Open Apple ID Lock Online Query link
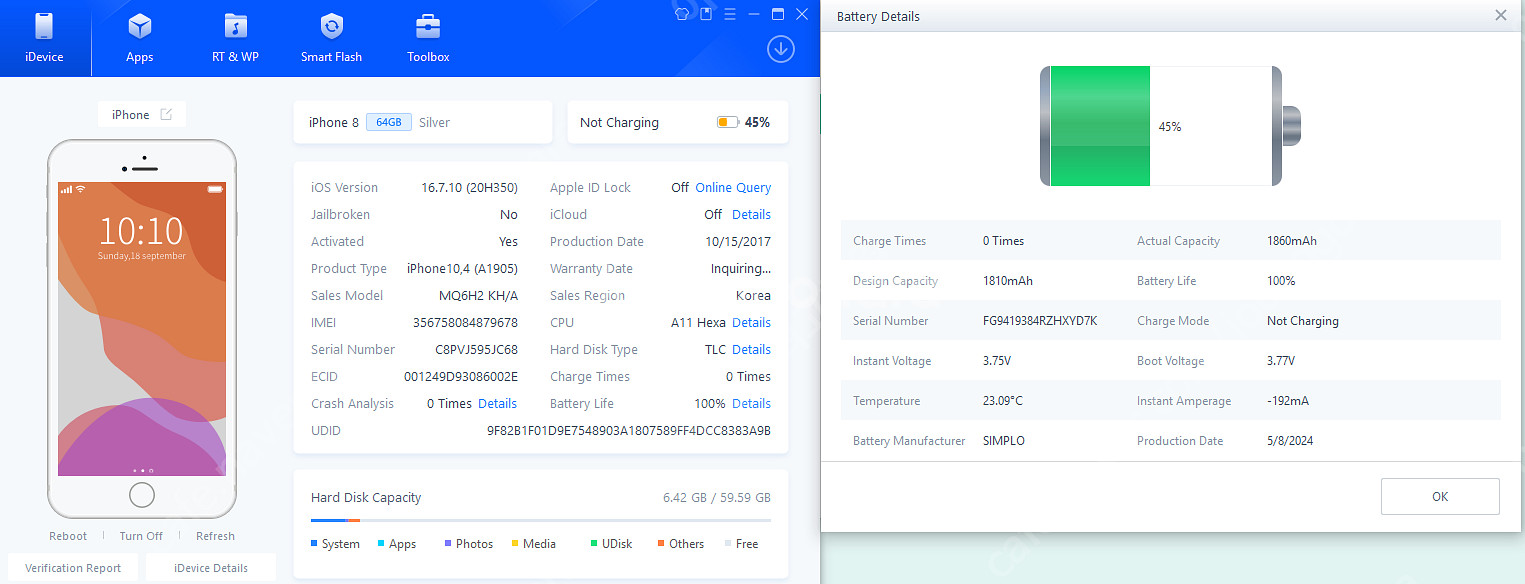Screen dimensions: 1525x584 coord(733,187)
